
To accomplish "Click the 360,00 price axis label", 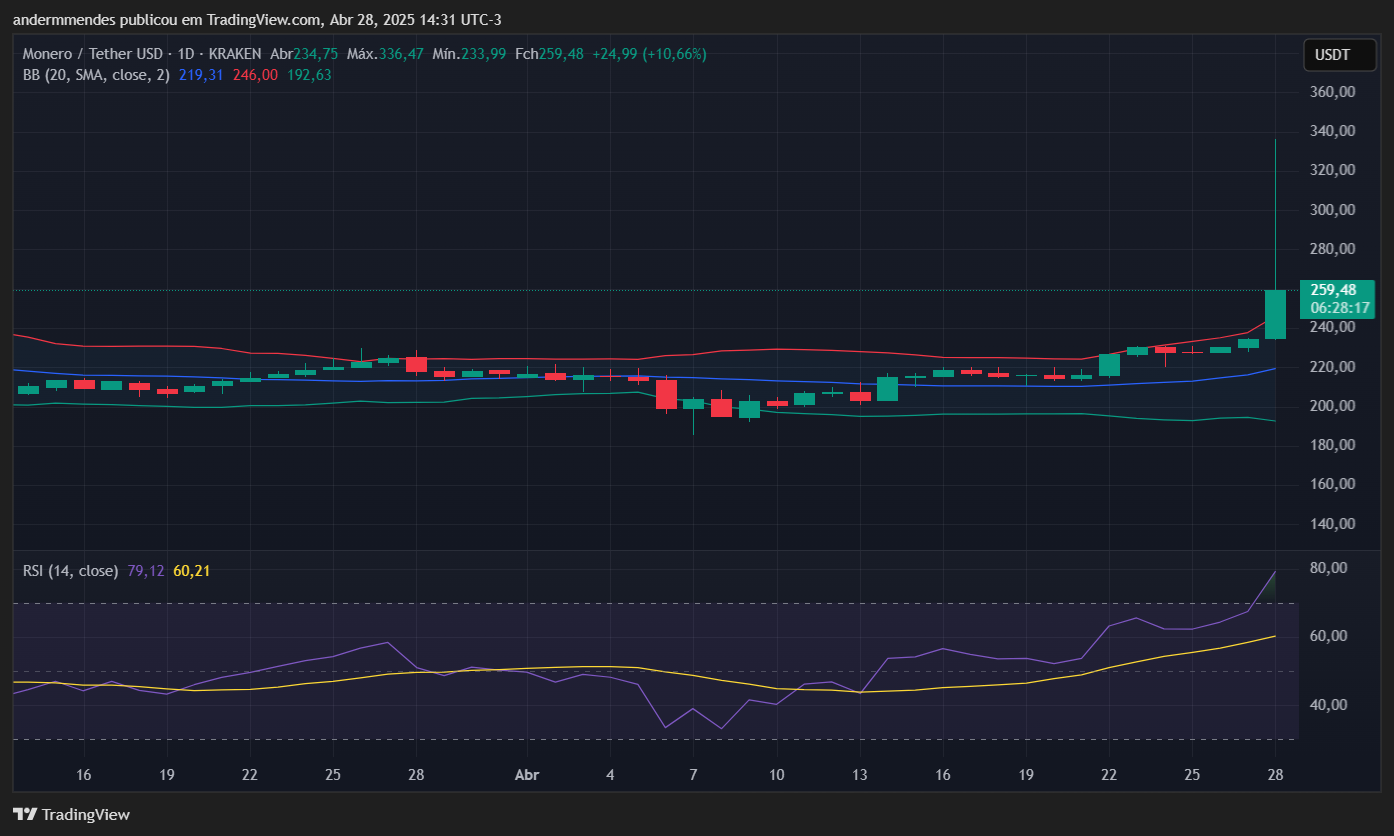I will pos(1333,92).
